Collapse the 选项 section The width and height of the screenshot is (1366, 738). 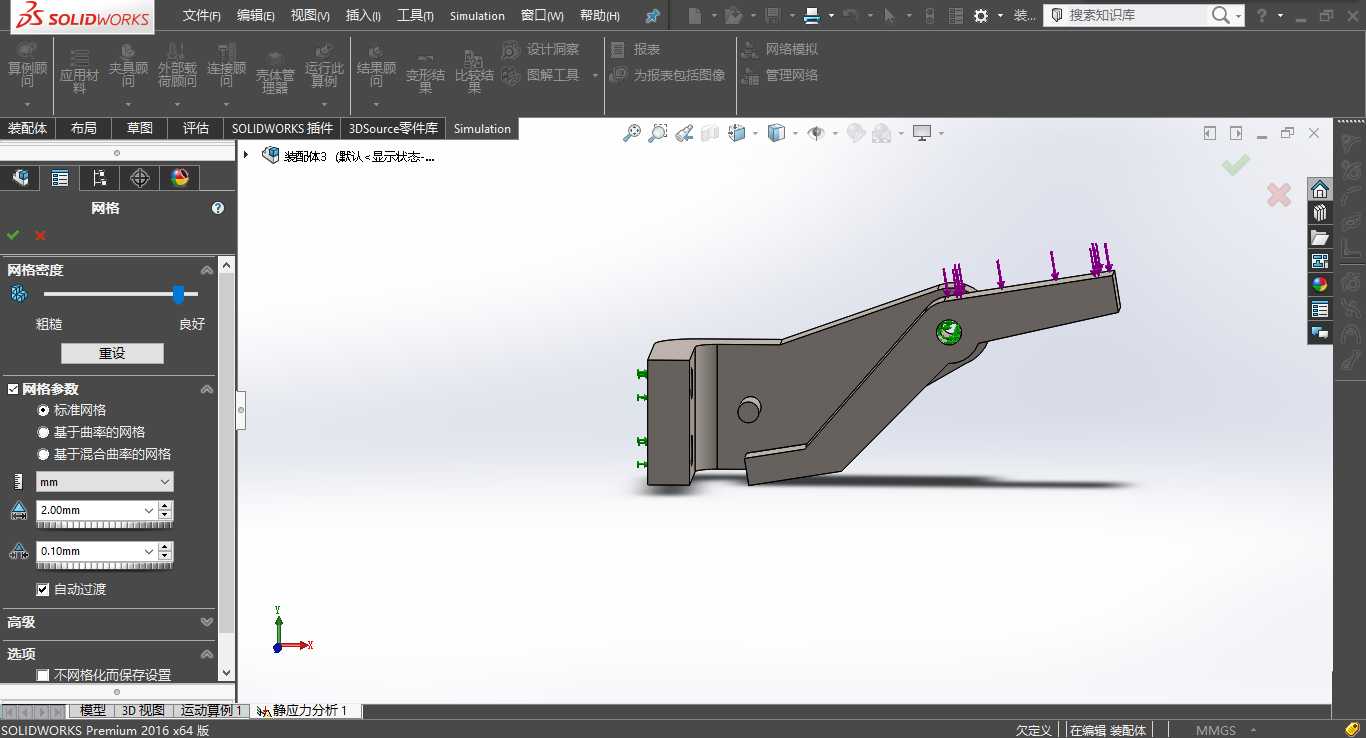pos(207,654)
